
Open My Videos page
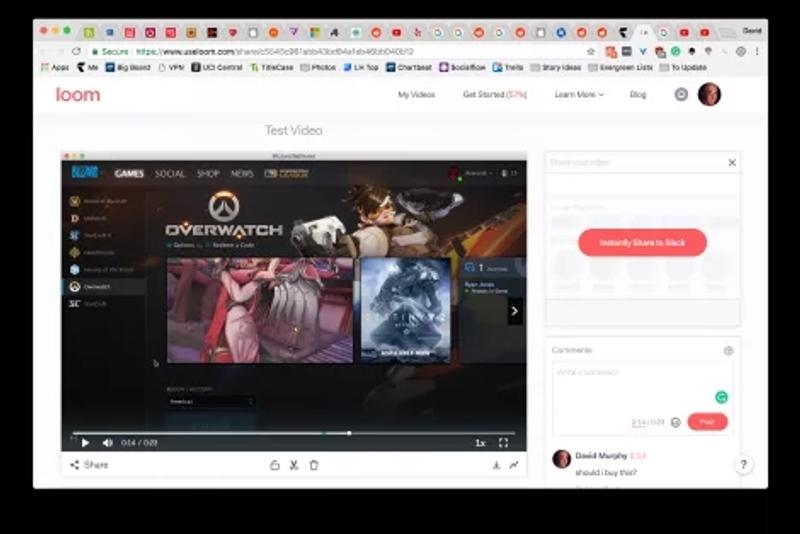click(416, 94)
